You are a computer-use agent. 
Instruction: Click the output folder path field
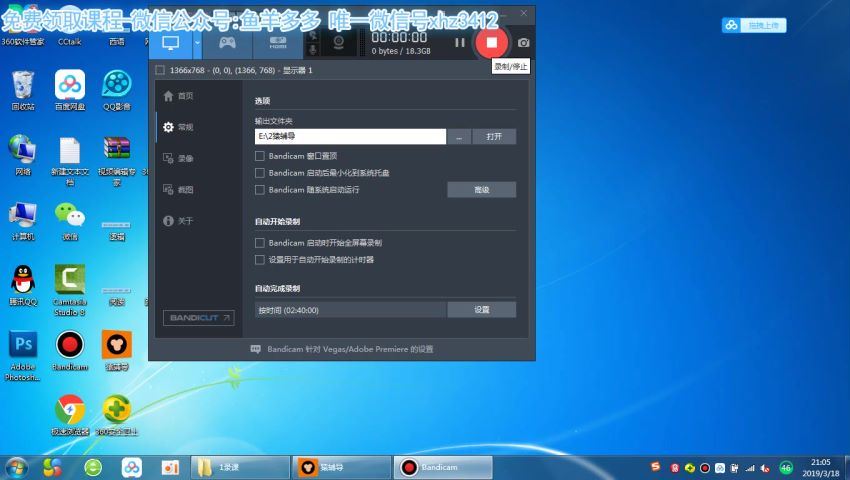coord(350,136)
